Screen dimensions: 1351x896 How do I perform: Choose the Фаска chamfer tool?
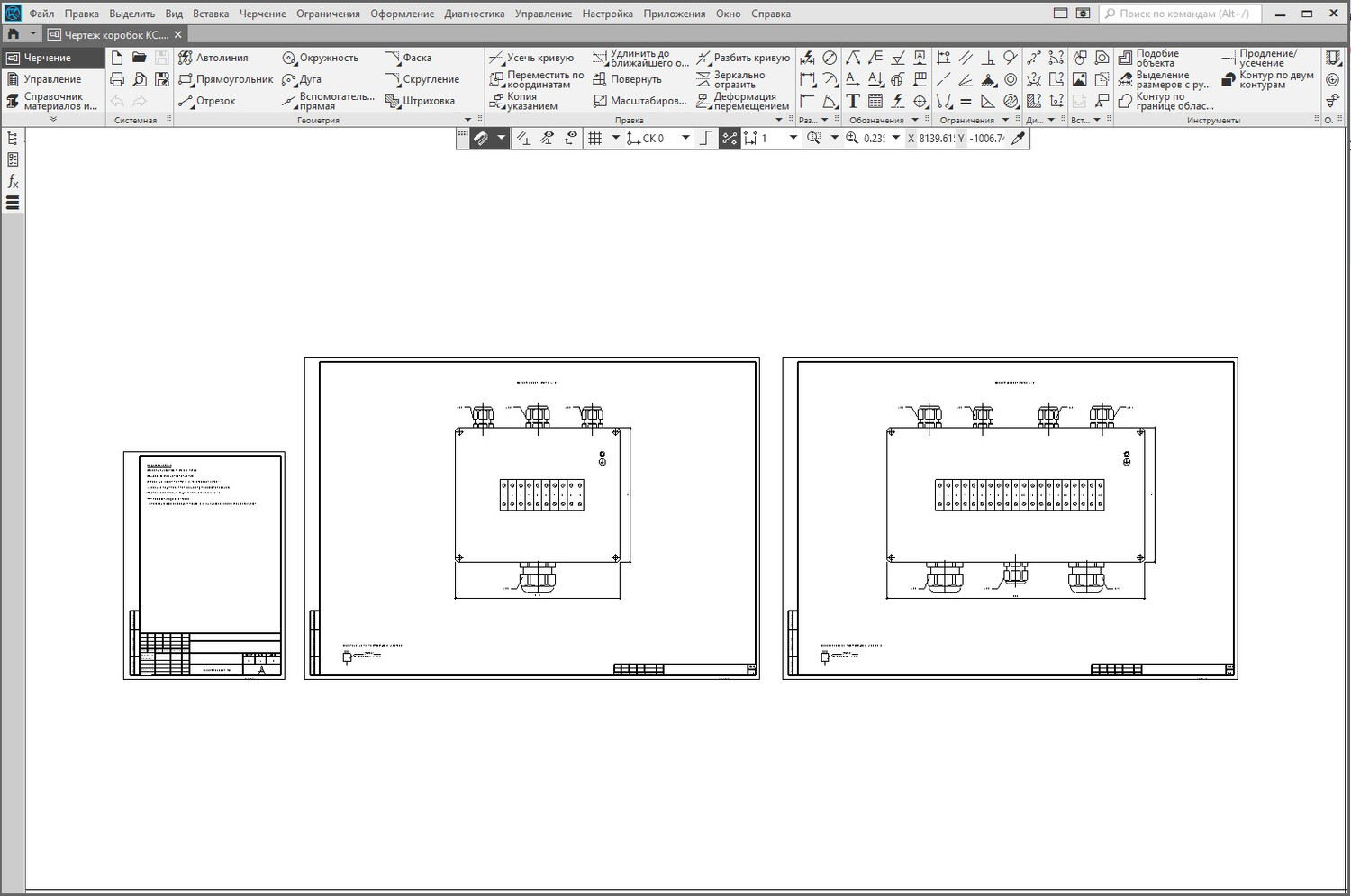point(408,58)
